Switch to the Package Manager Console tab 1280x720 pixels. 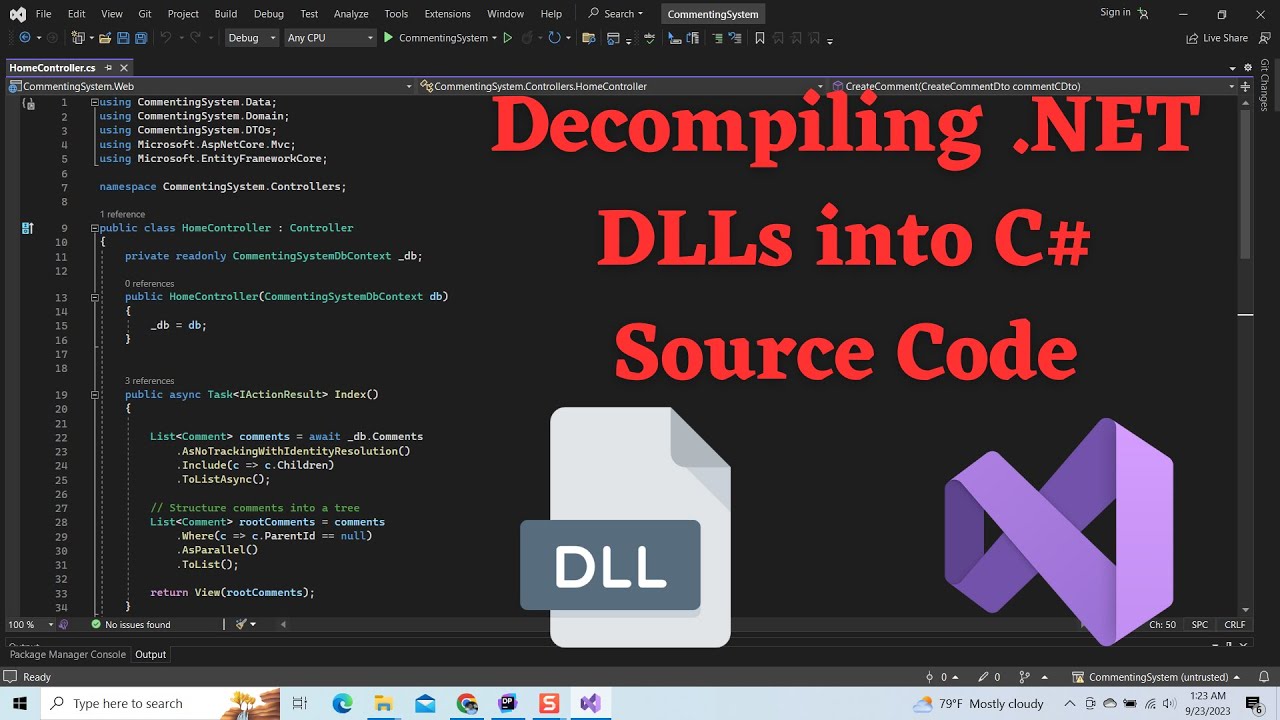pos(68,654)
